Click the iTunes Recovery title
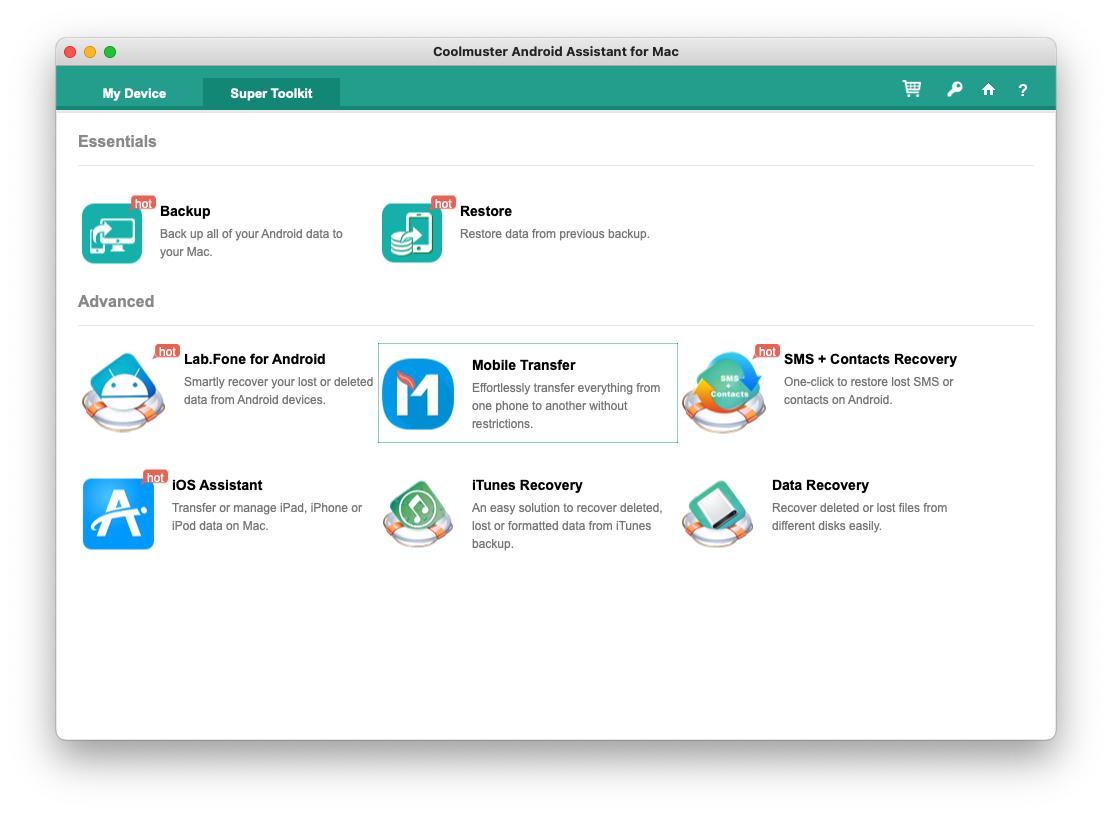This screenshot has width=1112, height=814. click(x=527, y=486)
